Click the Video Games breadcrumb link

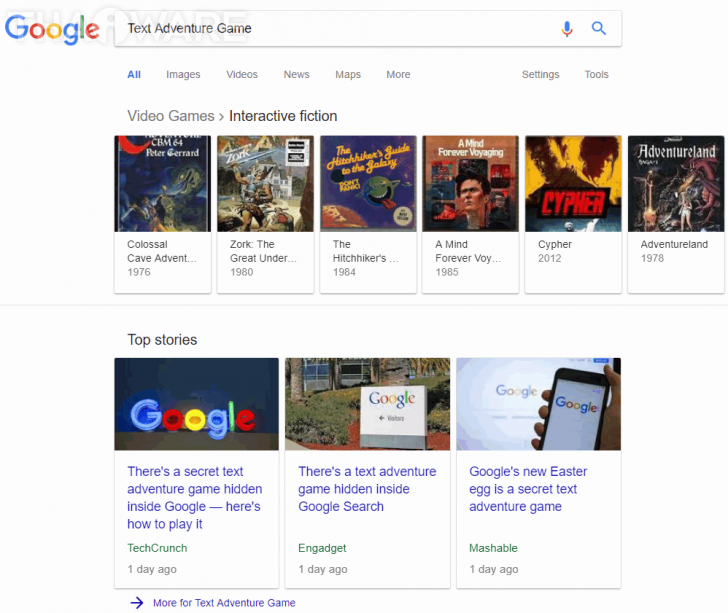coord(171,116)
